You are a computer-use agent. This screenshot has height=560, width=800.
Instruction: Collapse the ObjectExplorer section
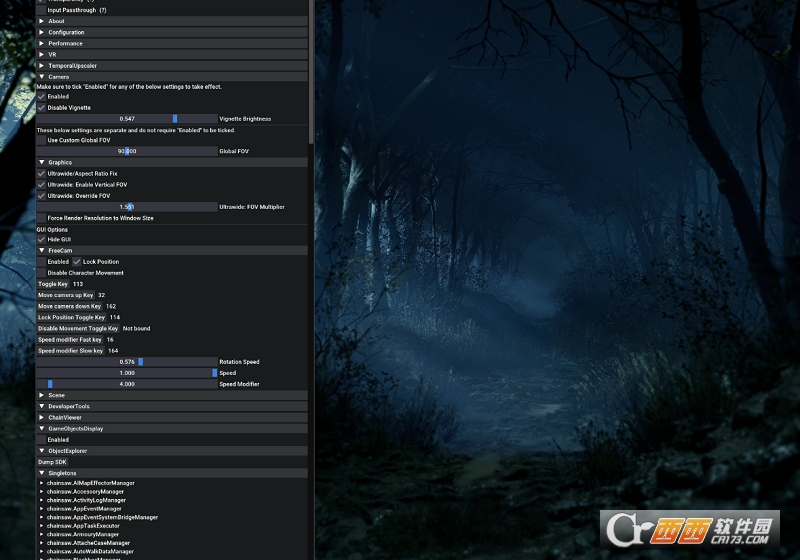172,451
